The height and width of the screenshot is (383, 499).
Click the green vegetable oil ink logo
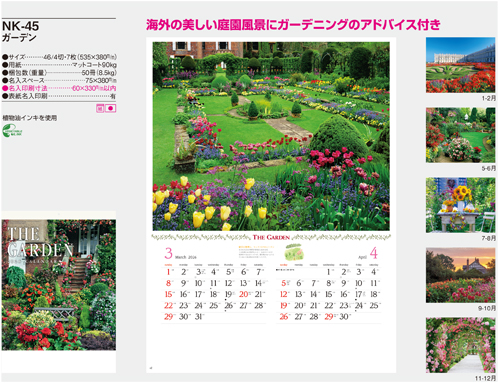coord(12,131)
